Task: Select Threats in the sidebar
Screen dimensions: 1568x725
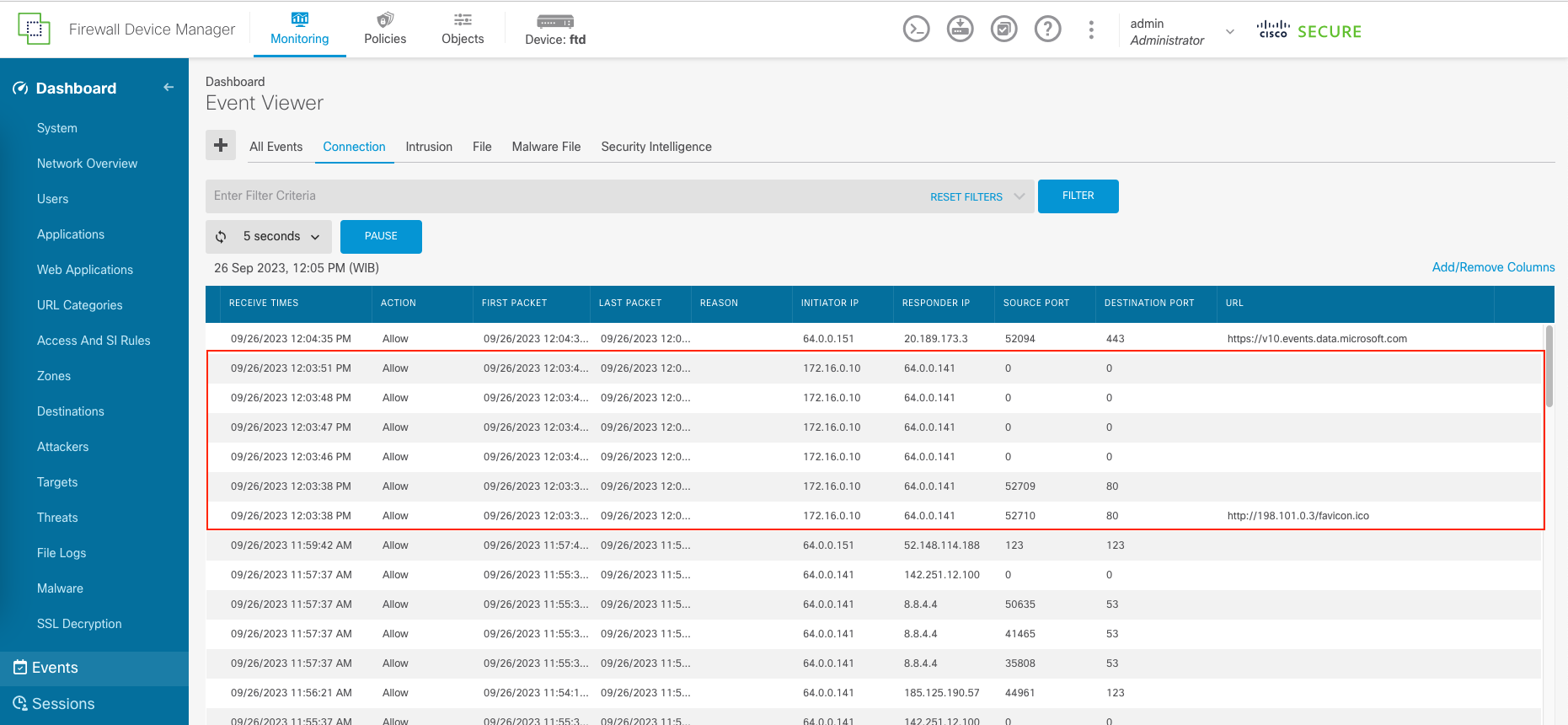Action: tap(57, 518)
